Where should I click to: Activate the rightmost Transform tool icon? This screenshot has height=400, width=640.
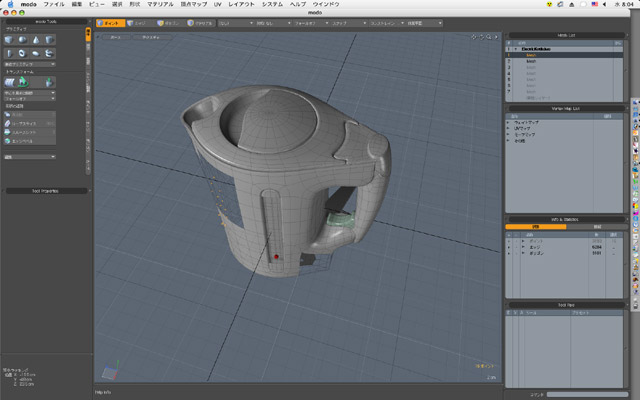49,82
